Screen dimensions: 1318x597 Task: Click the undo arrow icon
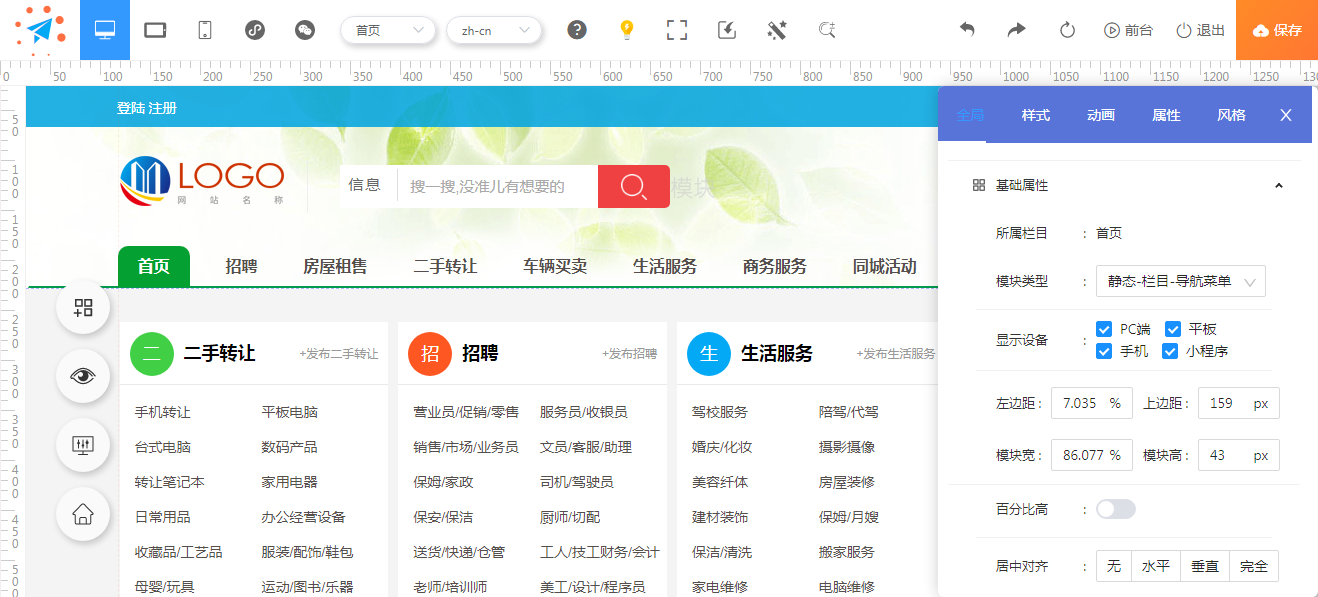click(x=967, y=29)
